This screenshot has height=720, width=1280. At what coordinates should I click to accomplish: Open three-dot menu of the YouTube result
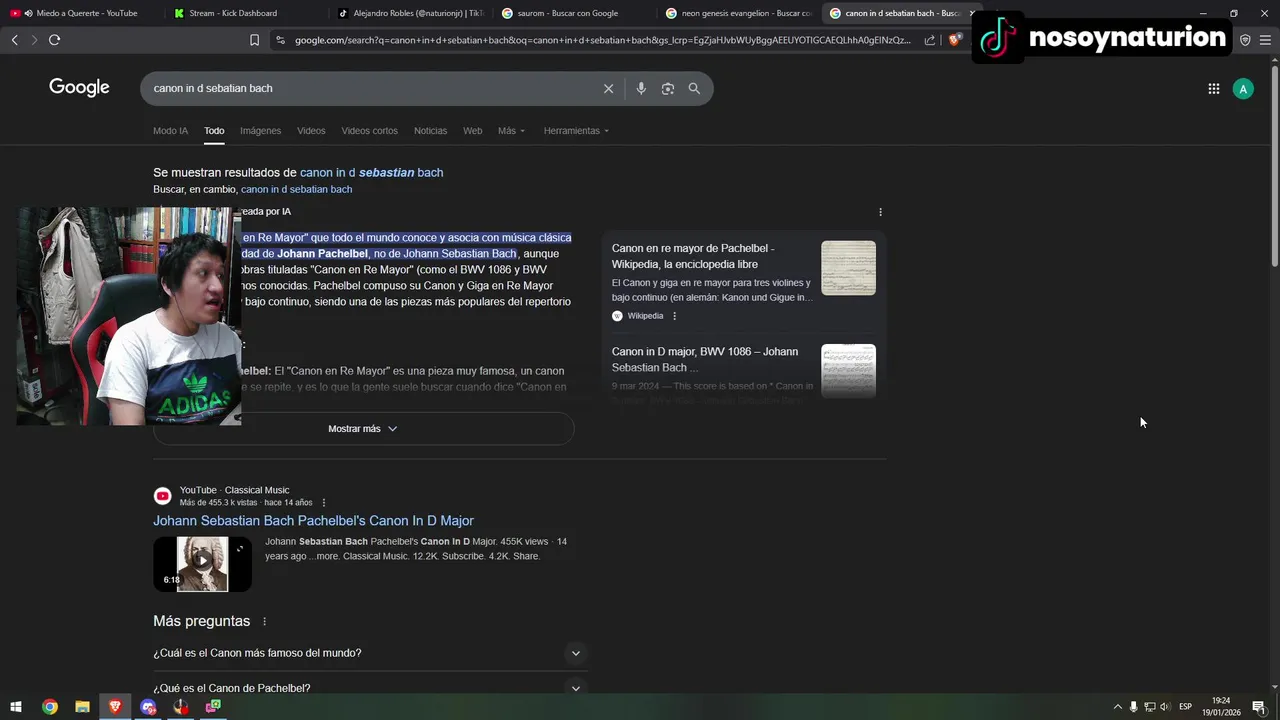tap(323, 503)
